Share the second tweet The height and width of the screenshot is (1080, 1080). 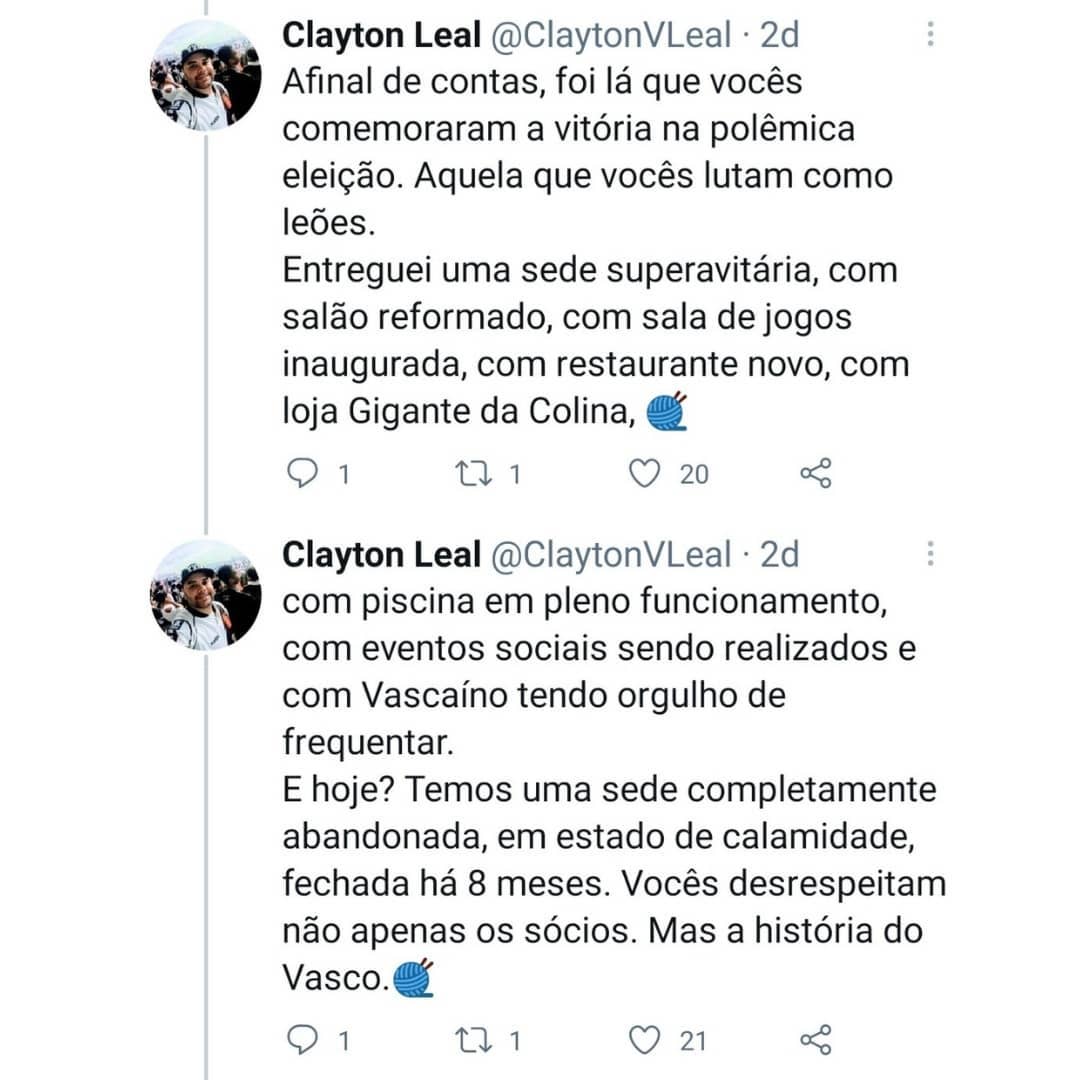pyautogui.click(x=816, y=1041)
